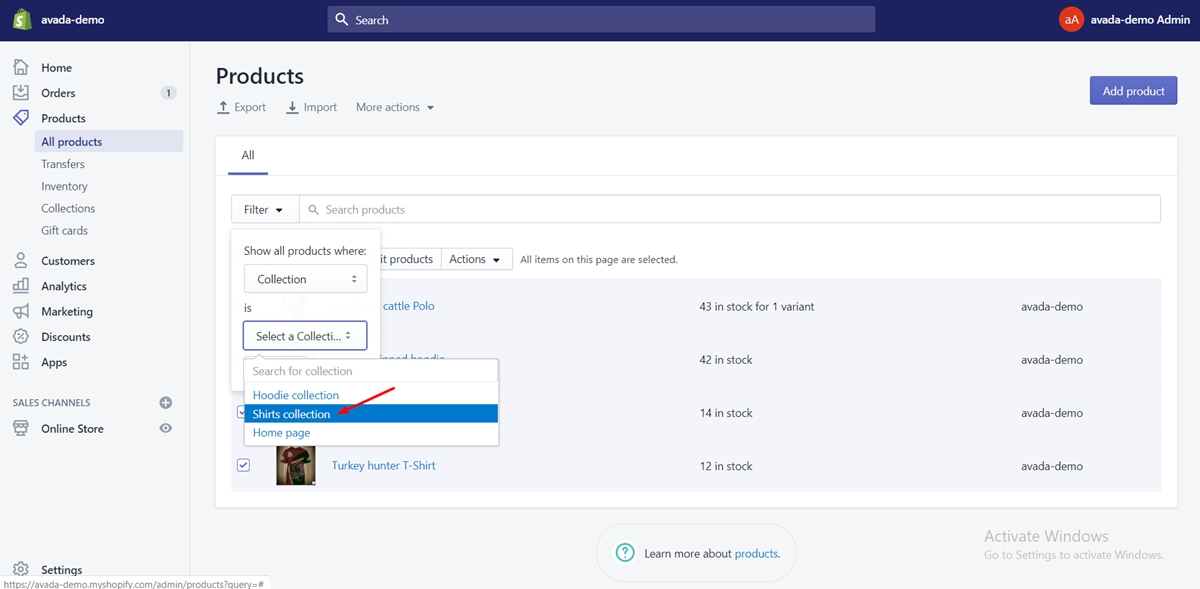View online store with the eye icon
1200x589 pixels.
tap(166, 428)
